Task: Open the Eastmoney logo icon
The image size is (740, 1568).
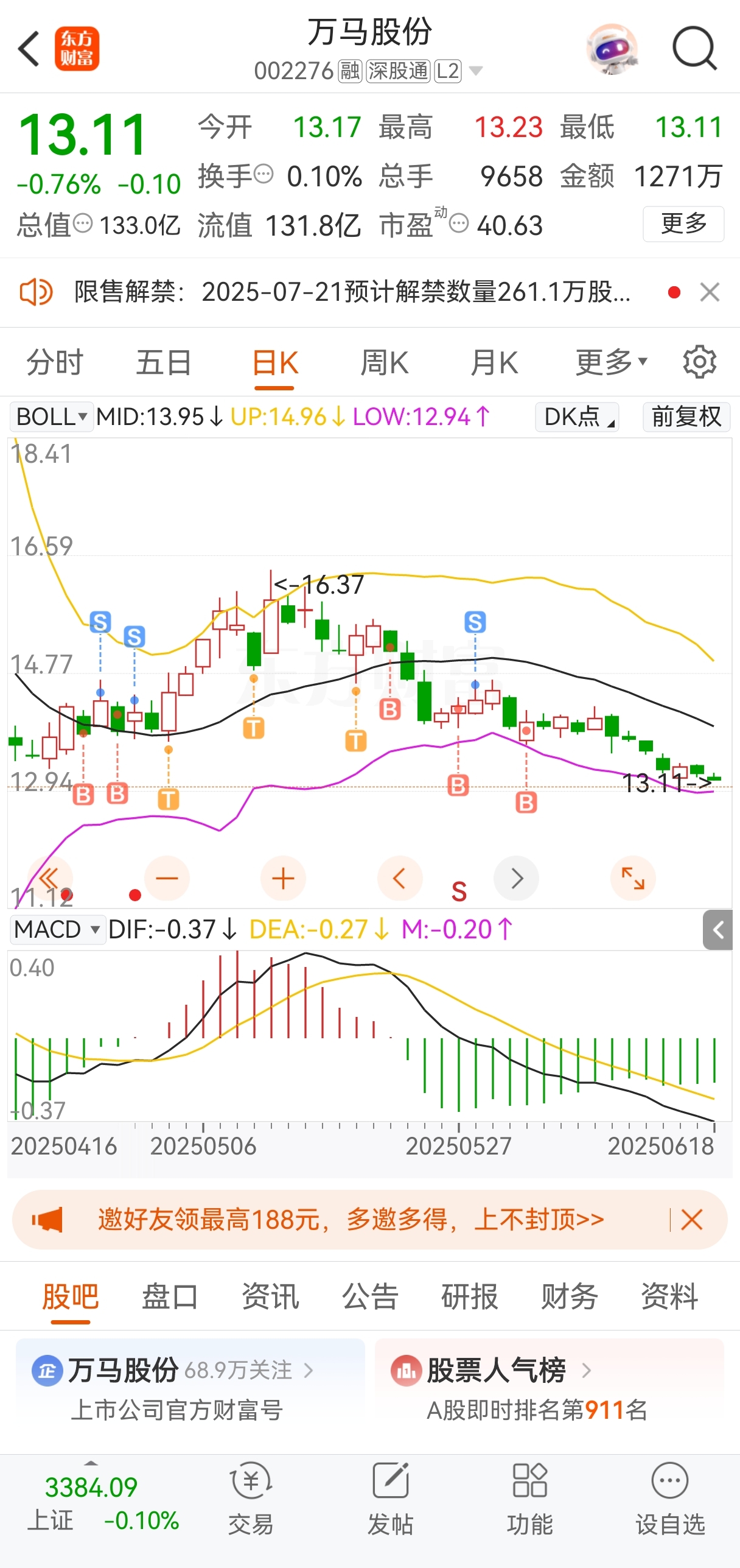Action: point(77,49)
